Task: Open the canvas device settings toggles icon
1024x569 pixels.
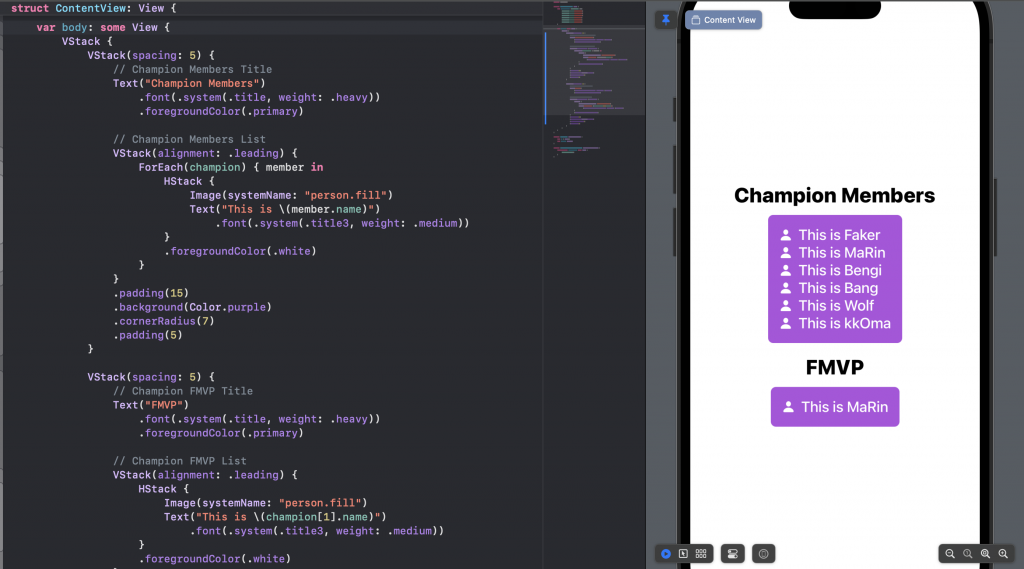Action: (x=733, y=554)
